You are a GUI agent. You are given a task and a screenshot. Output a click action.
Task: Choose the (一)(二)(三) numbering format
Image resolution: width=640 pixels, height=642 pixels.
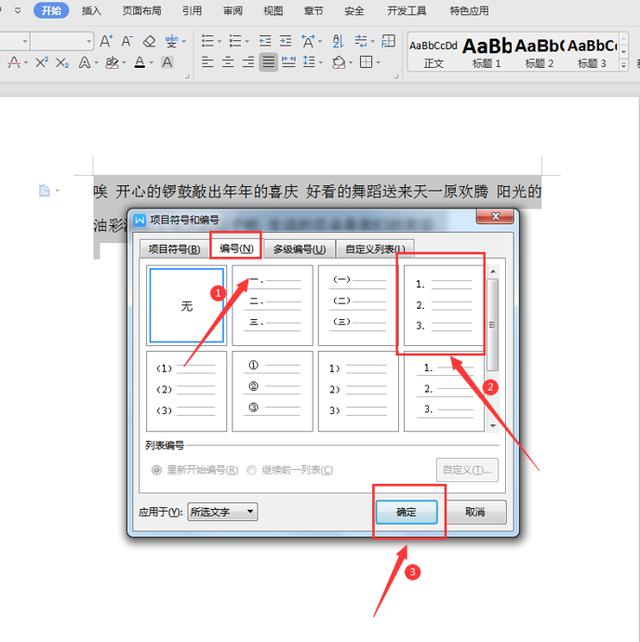pos(358,305)
